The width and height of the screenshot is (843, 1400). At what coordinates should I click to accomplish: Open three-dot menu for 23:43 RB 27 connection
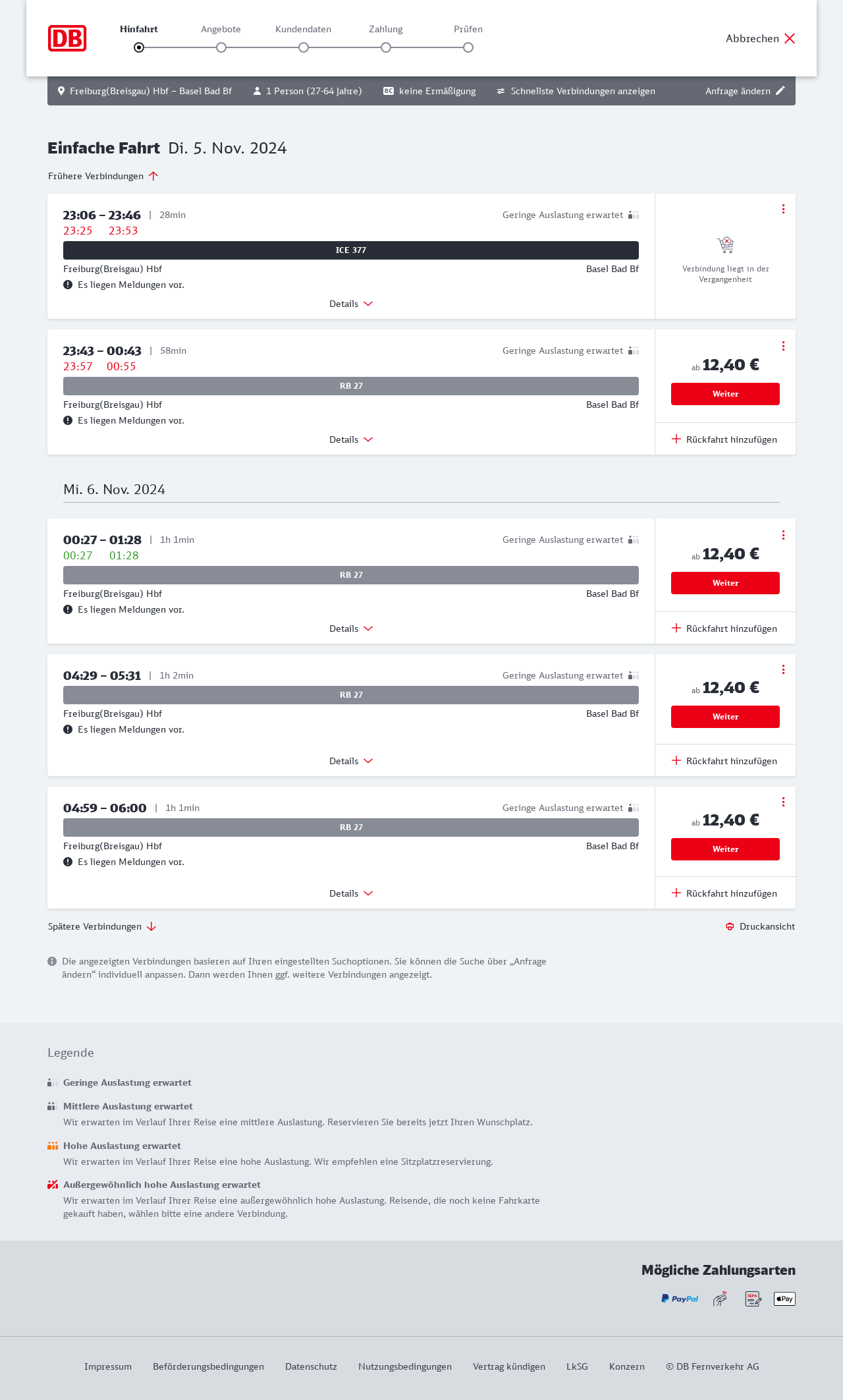pos(783,346)
